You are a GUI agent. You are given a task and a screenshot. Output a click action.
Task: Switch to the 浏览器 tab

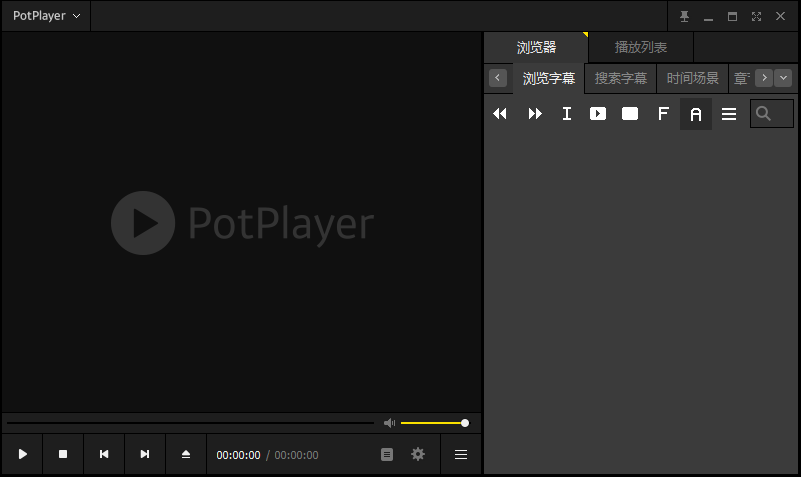tap(536, 47)
